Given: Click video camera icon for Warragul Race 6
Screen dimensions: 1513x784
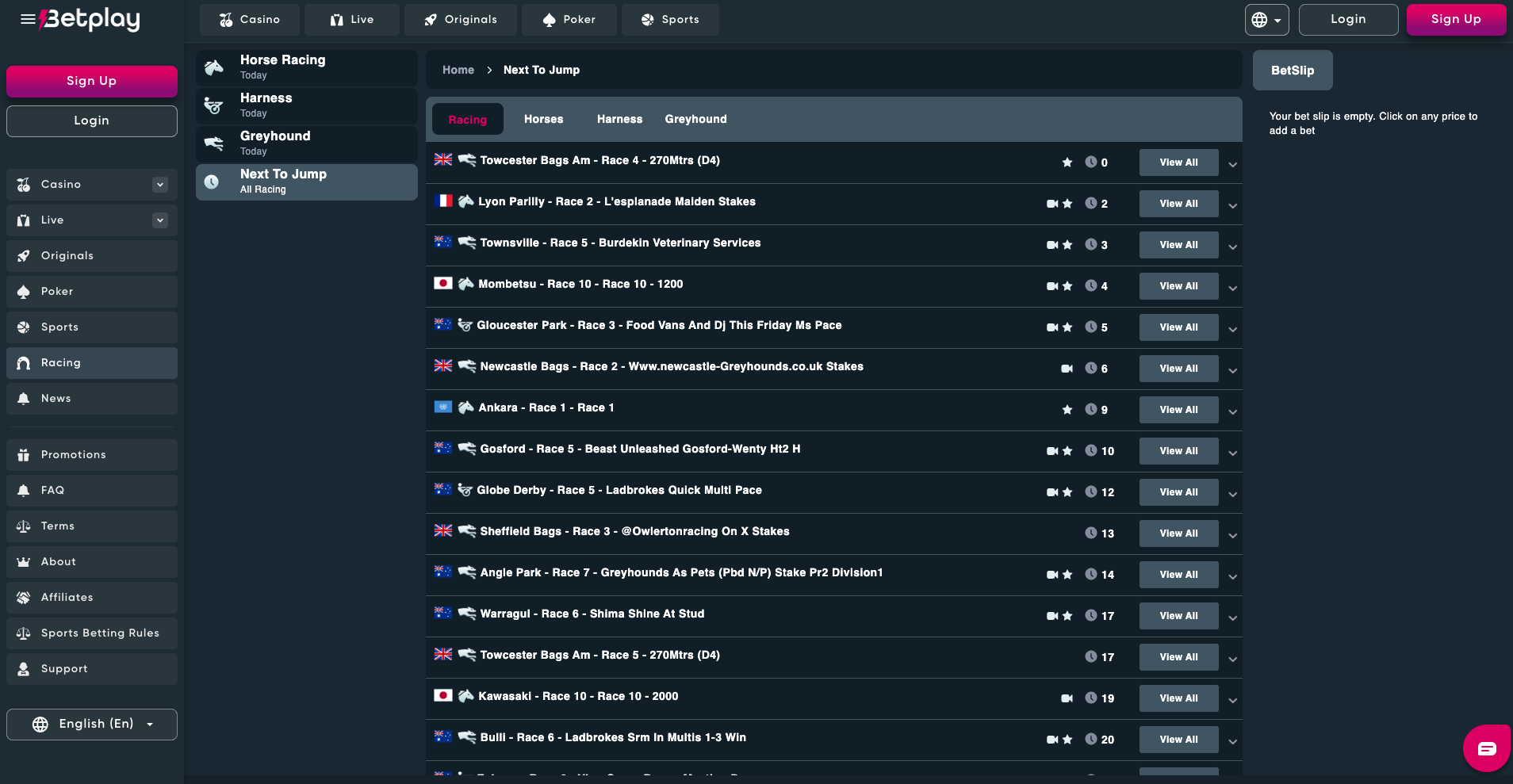Looking at the screenshot, I should coord(1052,616).
